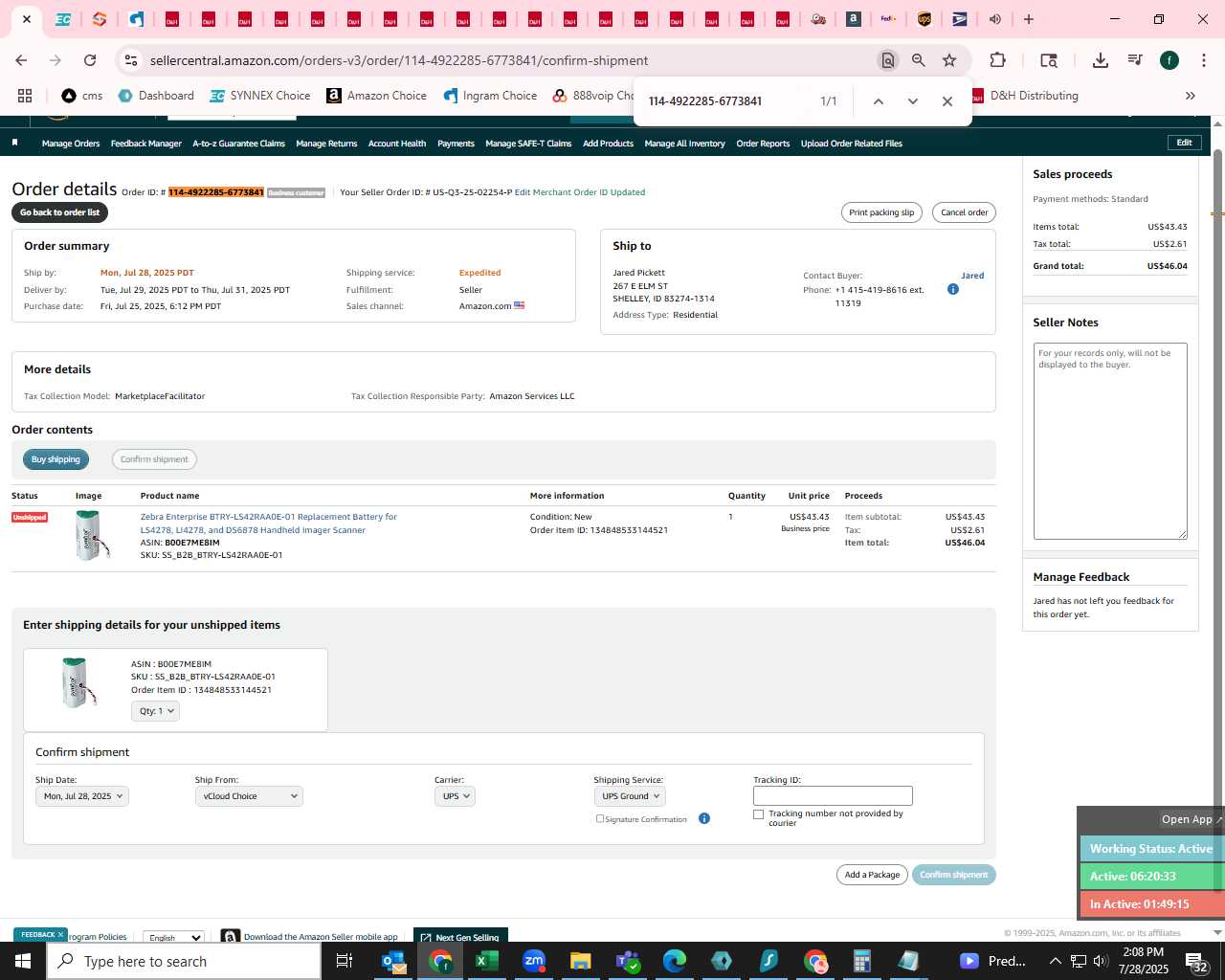The height and width of the screenshot is (980, 1225).
Task: Open Calculator from the taskbar
Action: (861, 961)
